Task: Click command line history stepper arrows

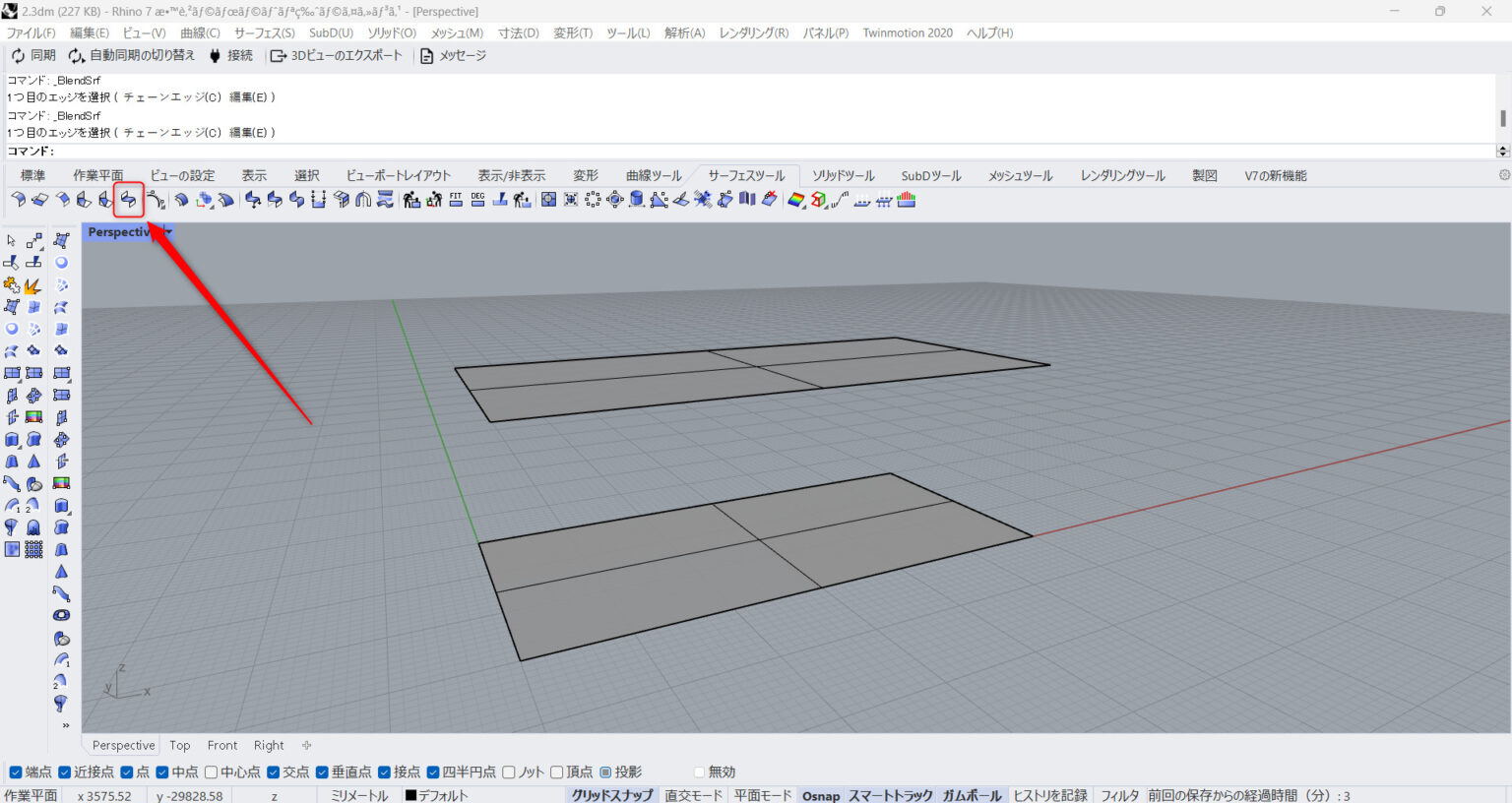Action: 1503,151
